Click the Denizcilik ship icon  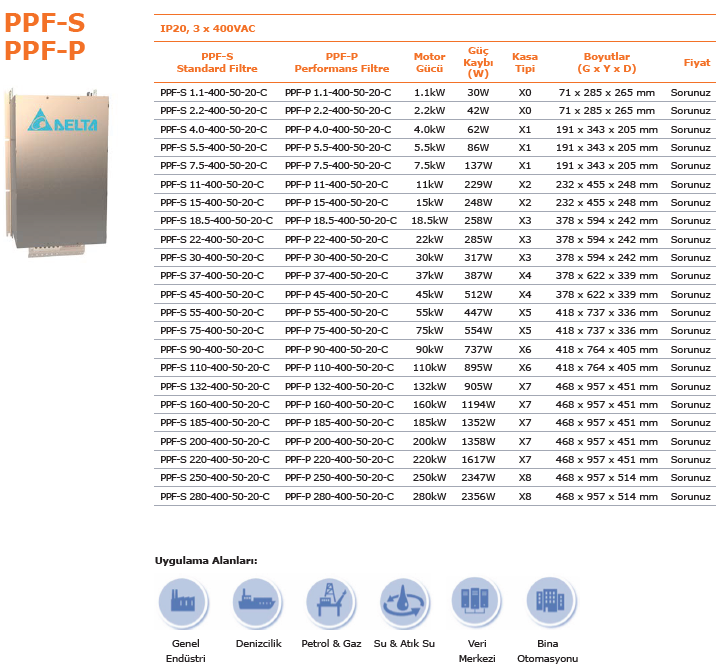pos(257,602)
